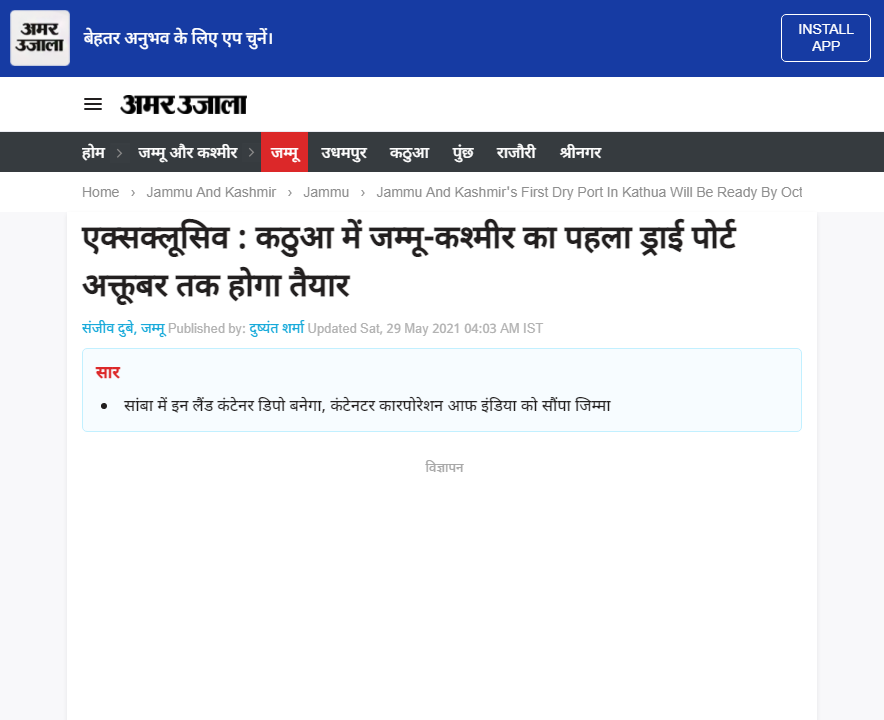
Task: Open Jammu And Kashmir breadcrumb link
Action: (211, 192)
